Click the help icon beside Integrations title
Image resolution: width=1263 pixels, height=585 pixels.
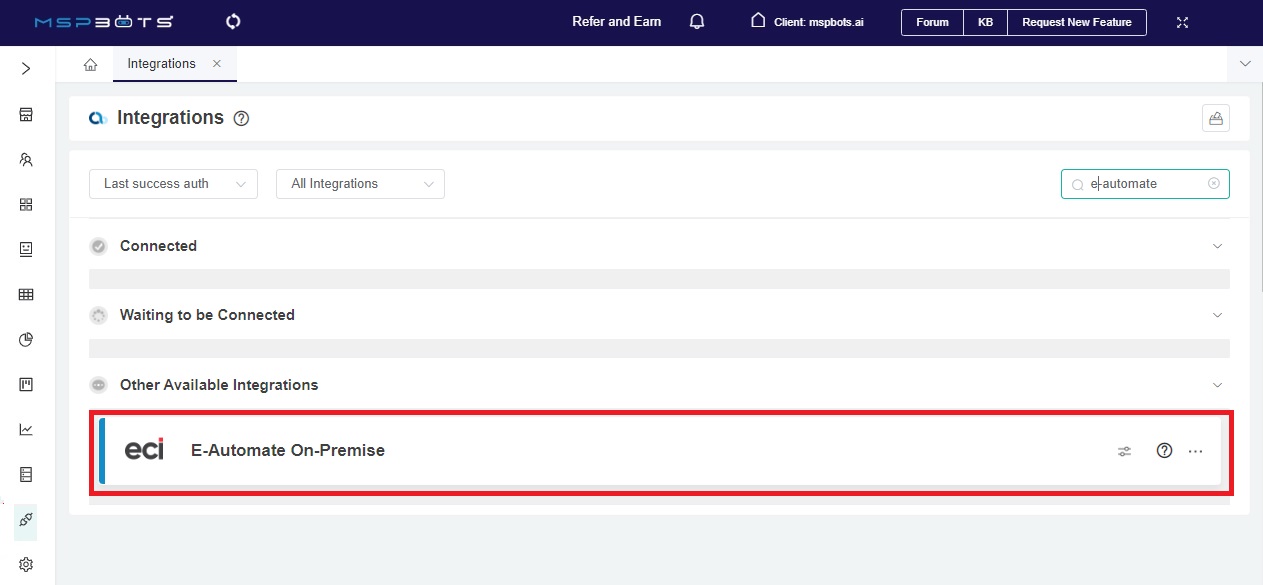click(x=241, y=118)
